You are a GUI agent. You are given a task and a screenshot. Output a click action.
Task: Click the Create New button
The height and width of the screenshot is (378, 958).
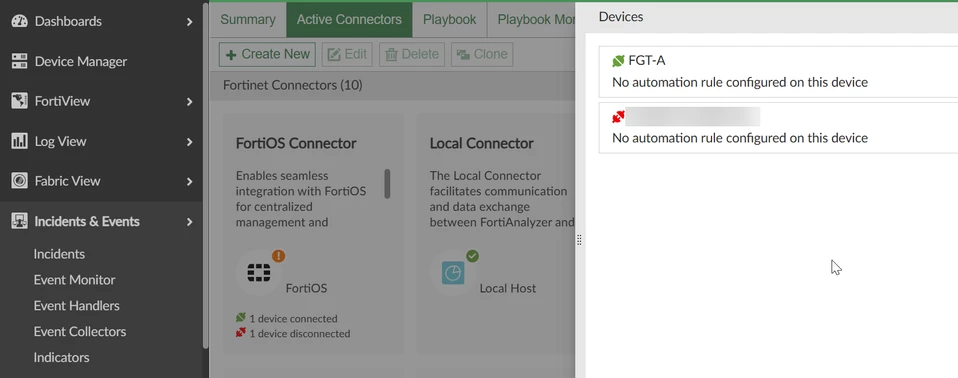267,54
